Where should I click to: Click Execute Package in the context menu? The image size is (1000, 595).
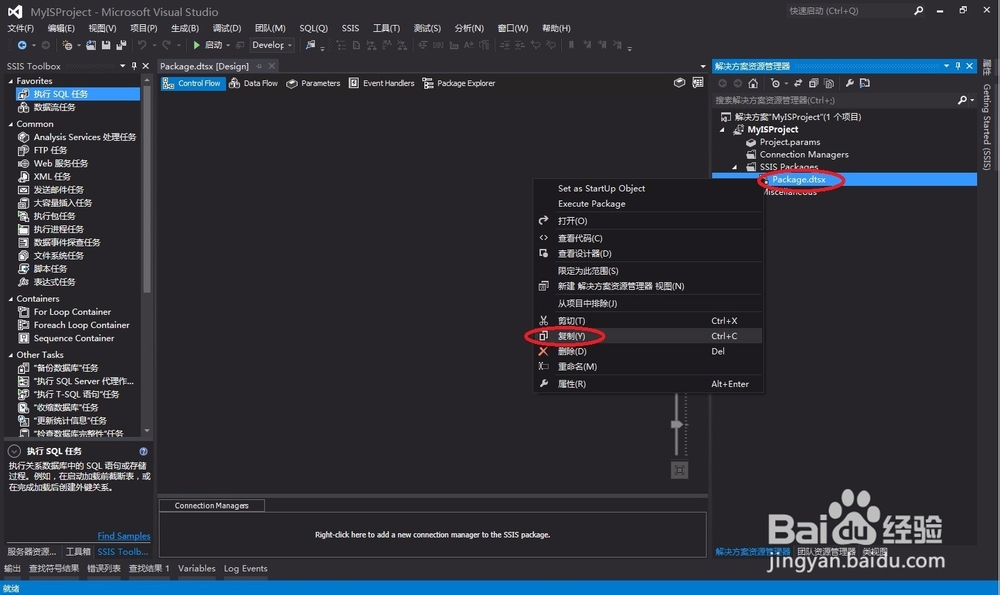click(647, 203)
